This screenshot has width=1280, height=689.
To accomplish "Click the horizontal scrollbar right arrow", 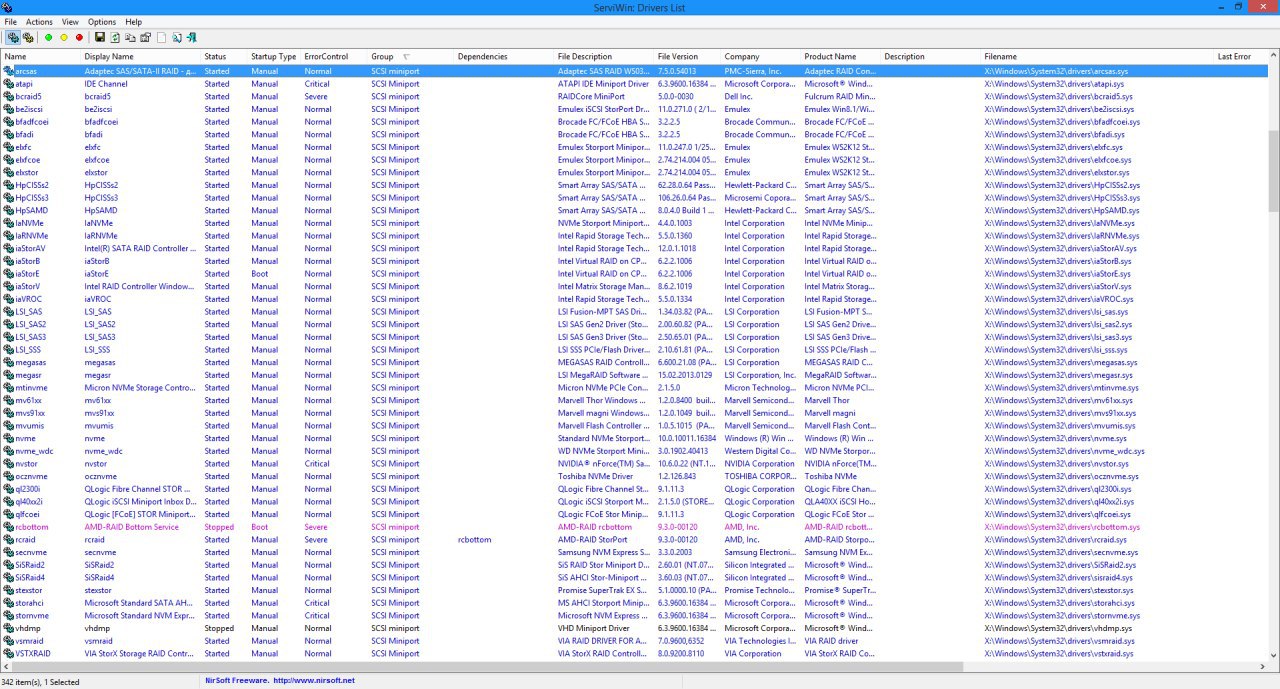I will [x=1261, y=666].
